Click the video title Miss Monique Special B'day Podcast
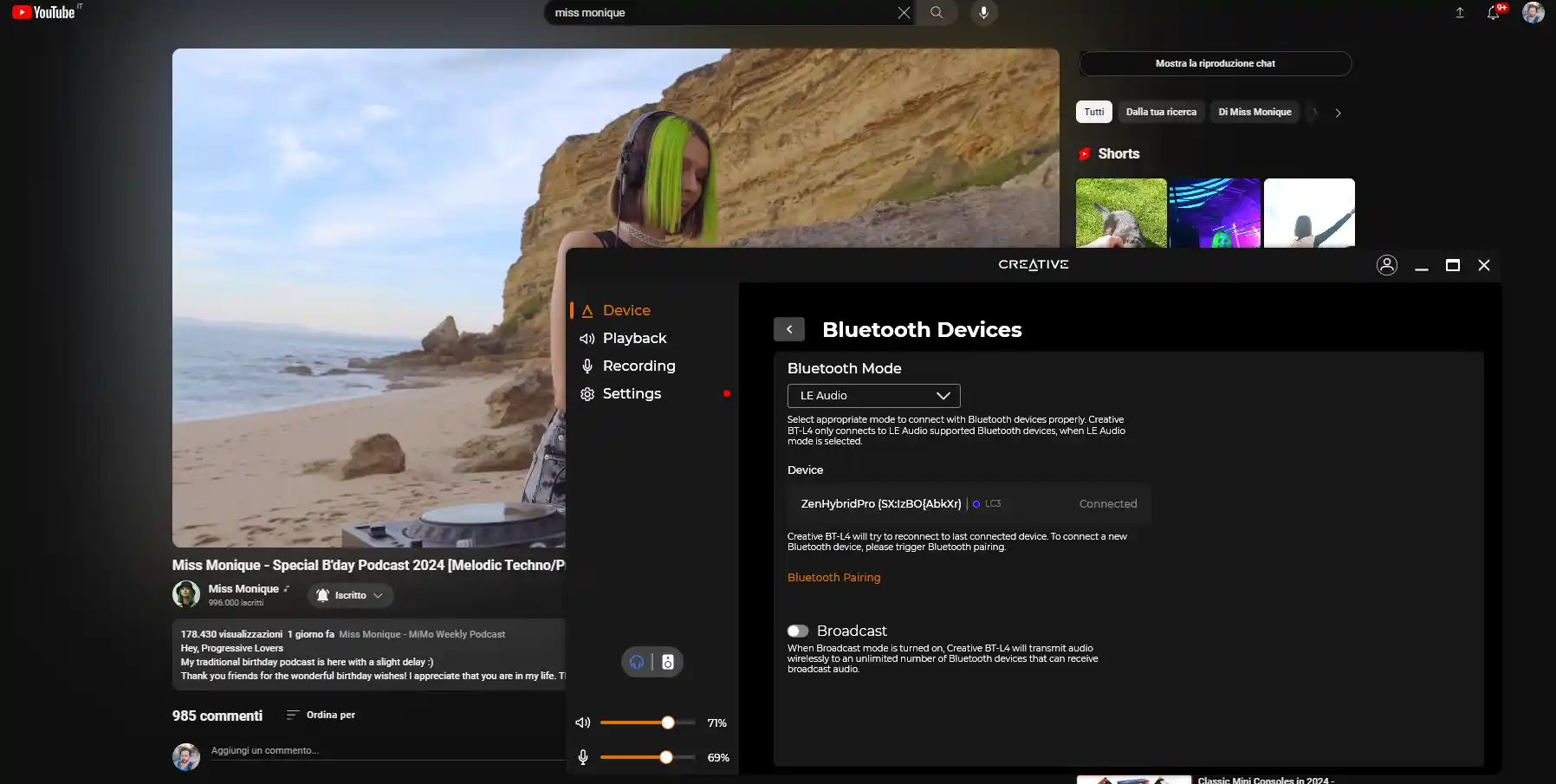The height and width of the screenshot is (784, 1556). tap(369, 565)
